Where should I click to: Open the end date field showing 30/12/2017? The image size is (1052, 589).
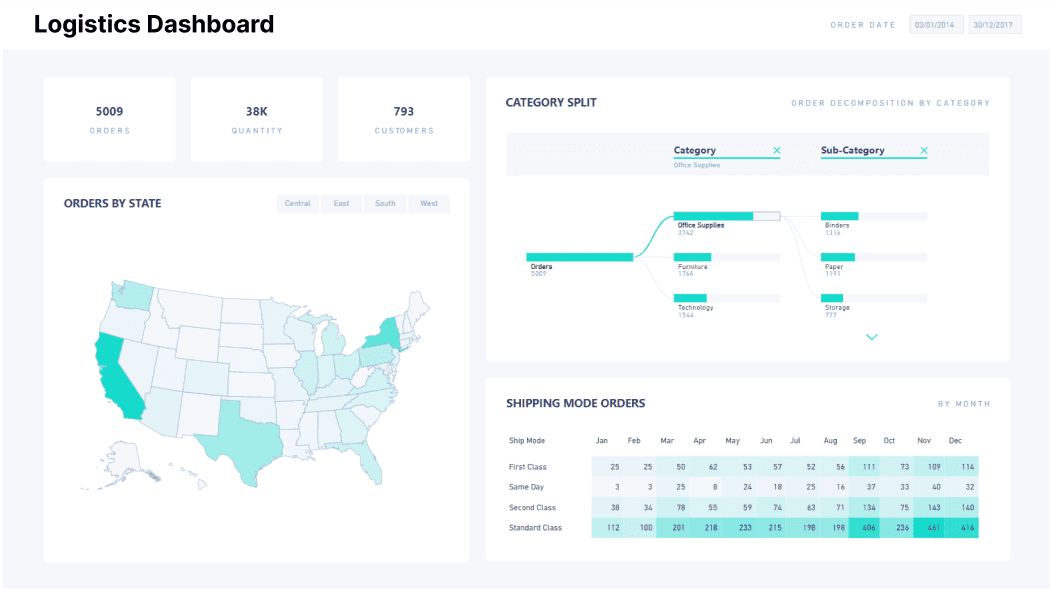pyautogui.click(x=993, y=23)
